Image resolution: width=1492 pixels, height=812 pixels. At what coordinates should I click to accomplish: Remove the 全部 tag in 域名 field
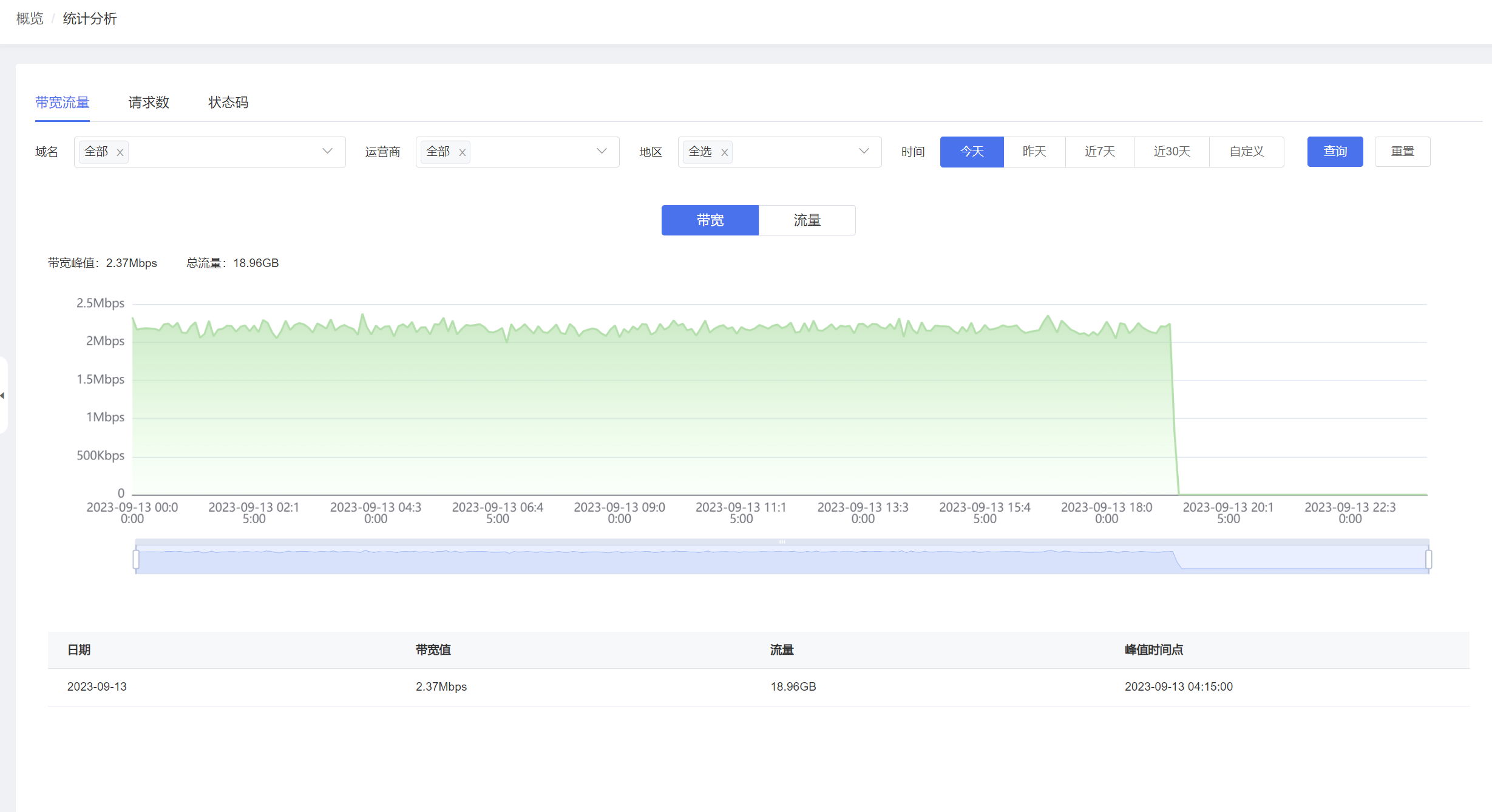(x=120, y=152)
